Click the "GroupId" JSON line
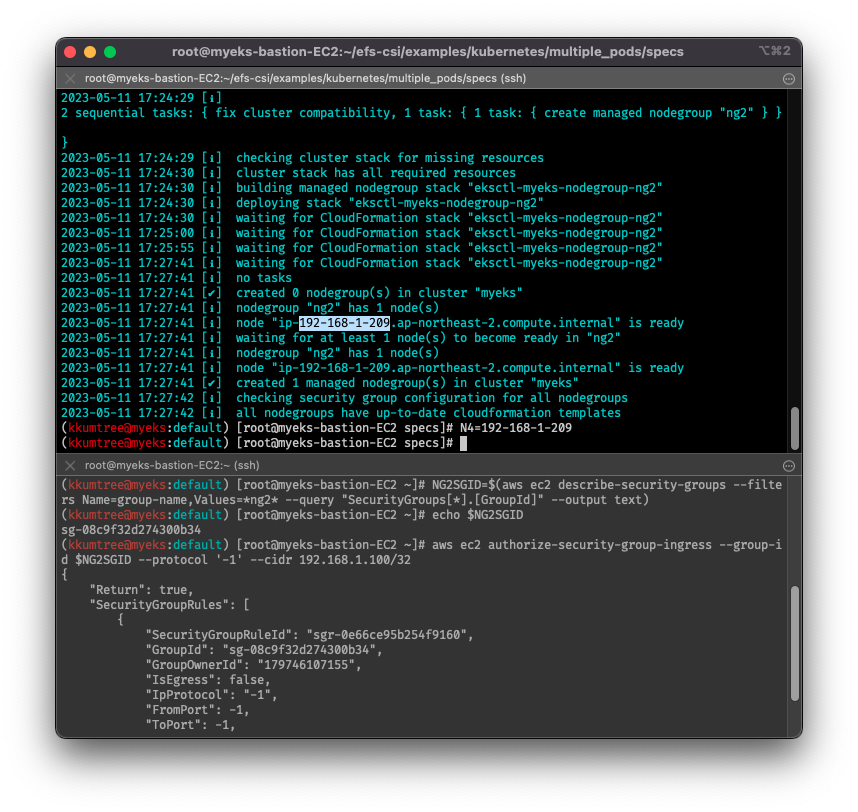Viewport: 858px width, 812px height. (263, 650)
